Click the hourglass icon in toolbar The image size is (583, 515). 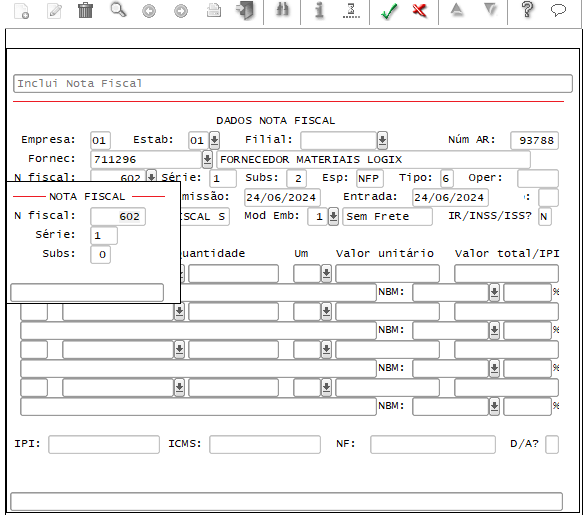[x=351, y=10]
